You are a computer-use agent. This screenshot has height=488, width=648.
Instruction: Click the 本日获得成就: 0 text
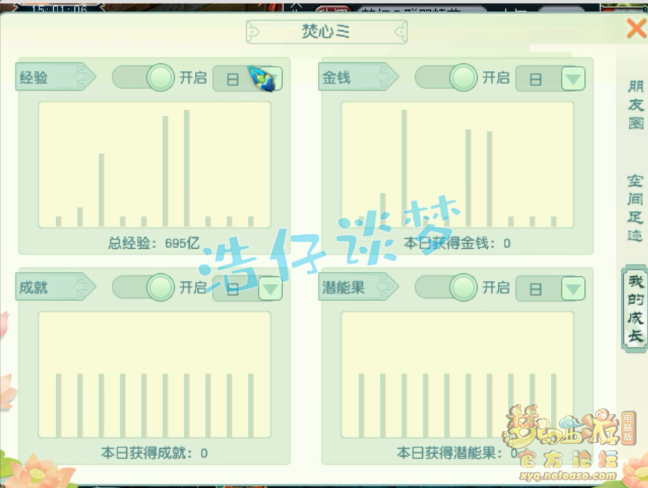[154, 453]
